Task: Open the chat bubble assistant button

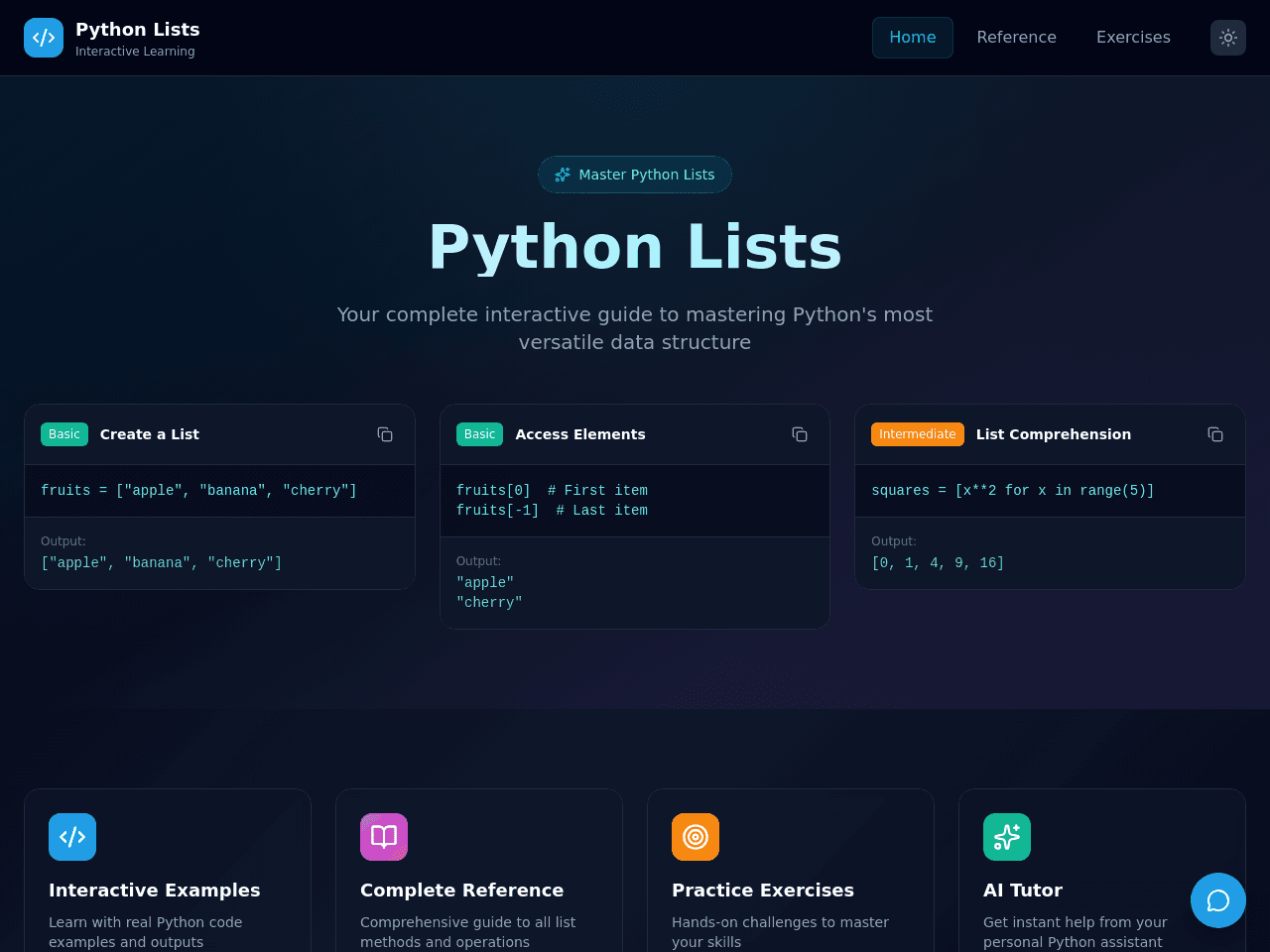Action: point(1218,900)
